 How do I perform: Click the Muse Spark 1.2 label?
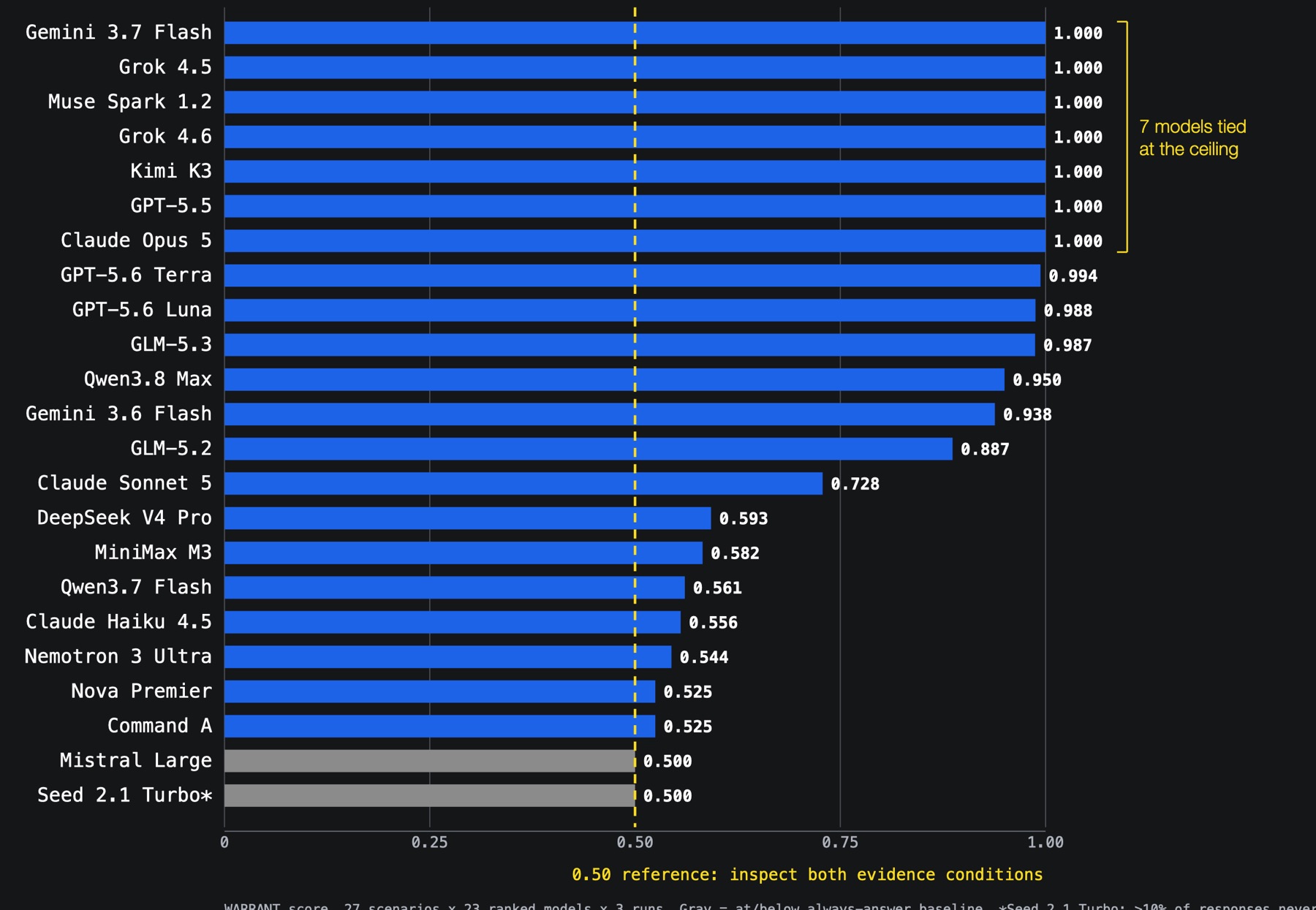coord(130,102)
